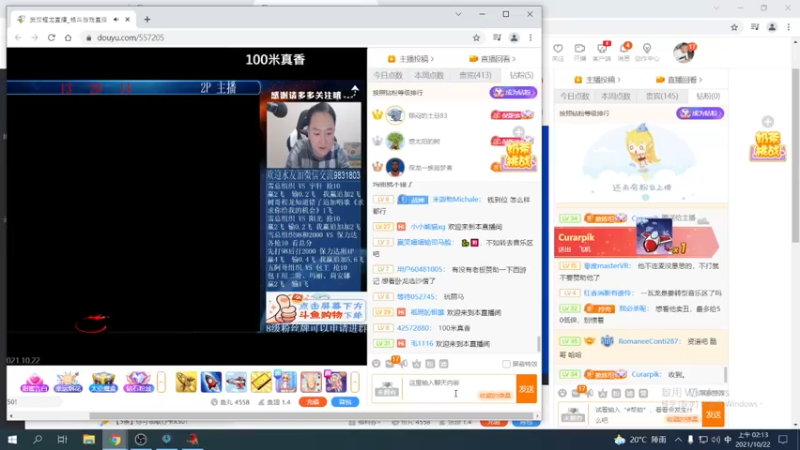This screenshot has width=800, height=450.
Task: Open mail icon with 17 badge
Action: 390,363
